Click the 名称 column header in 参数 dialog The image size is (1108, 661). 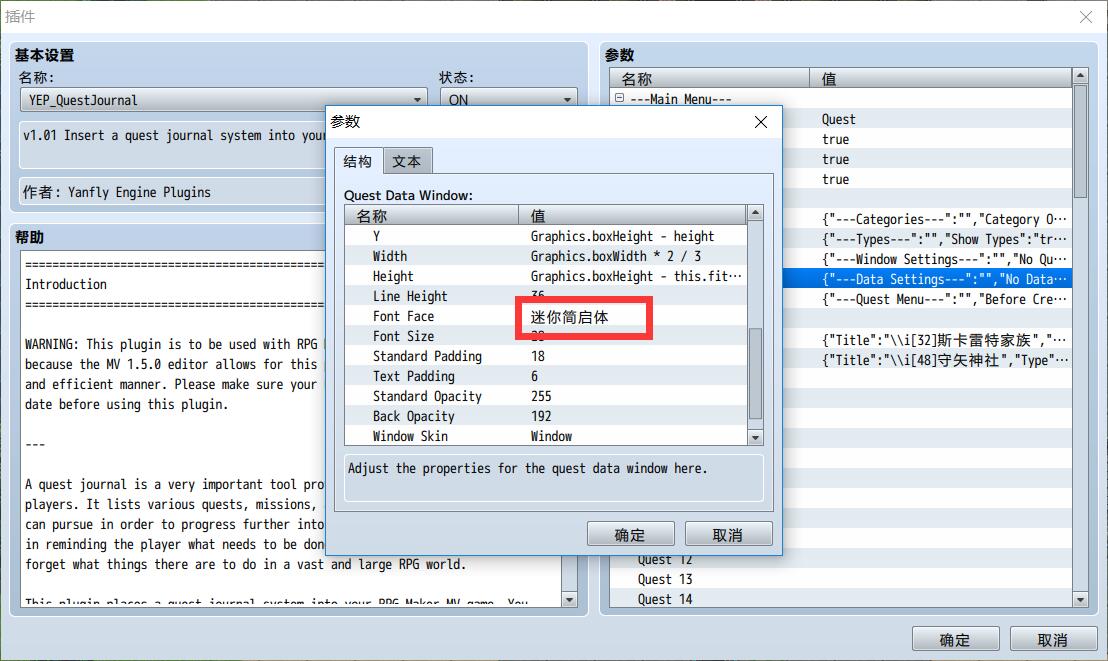(x=432, y=216)
